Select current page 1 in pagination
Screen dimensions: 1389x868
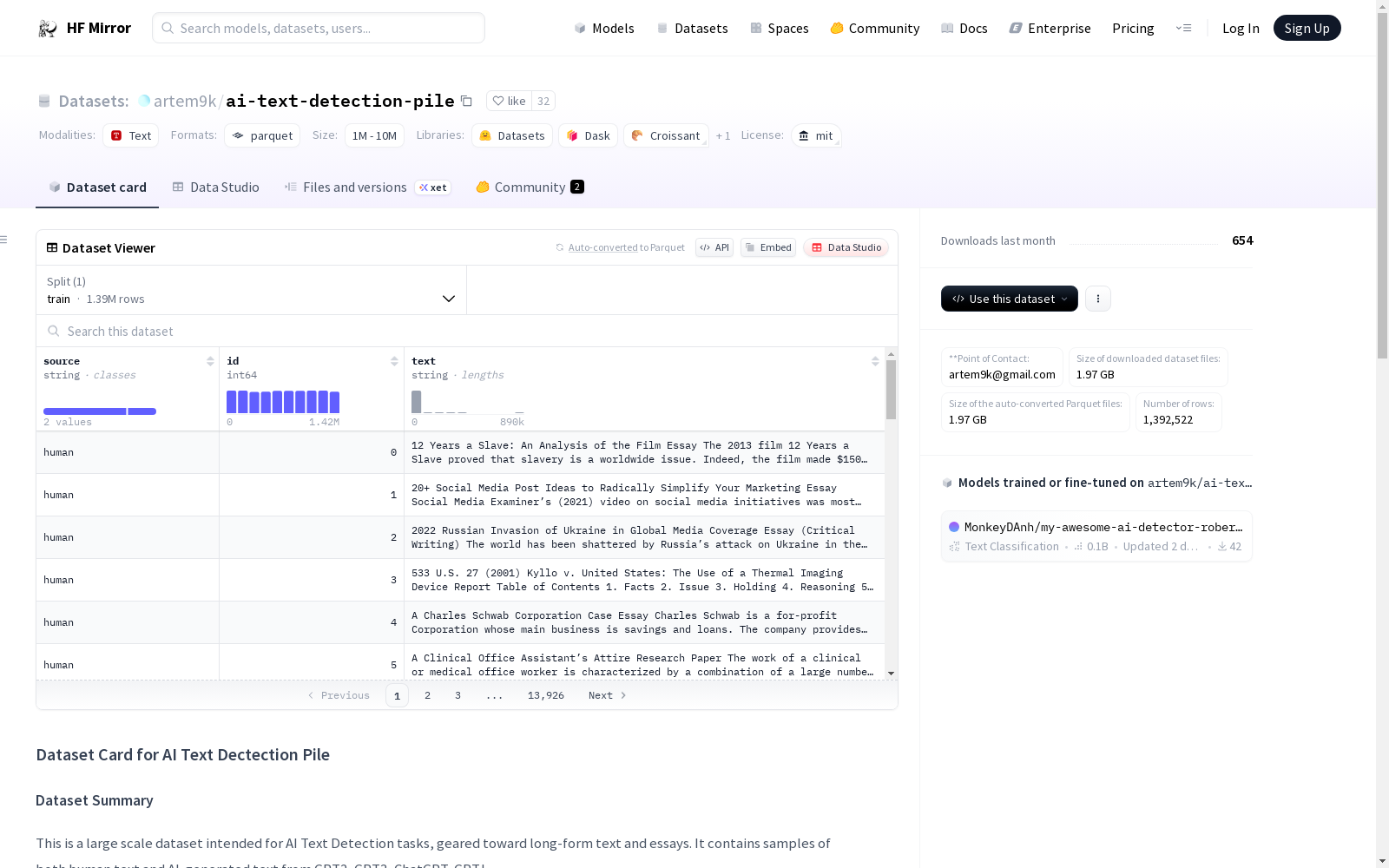397,695
